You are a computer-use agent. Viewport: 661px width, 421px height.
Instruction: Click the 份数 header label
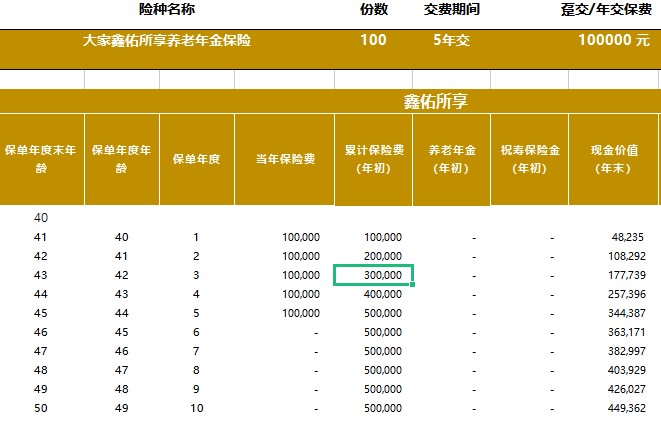(x=373, y=9)
